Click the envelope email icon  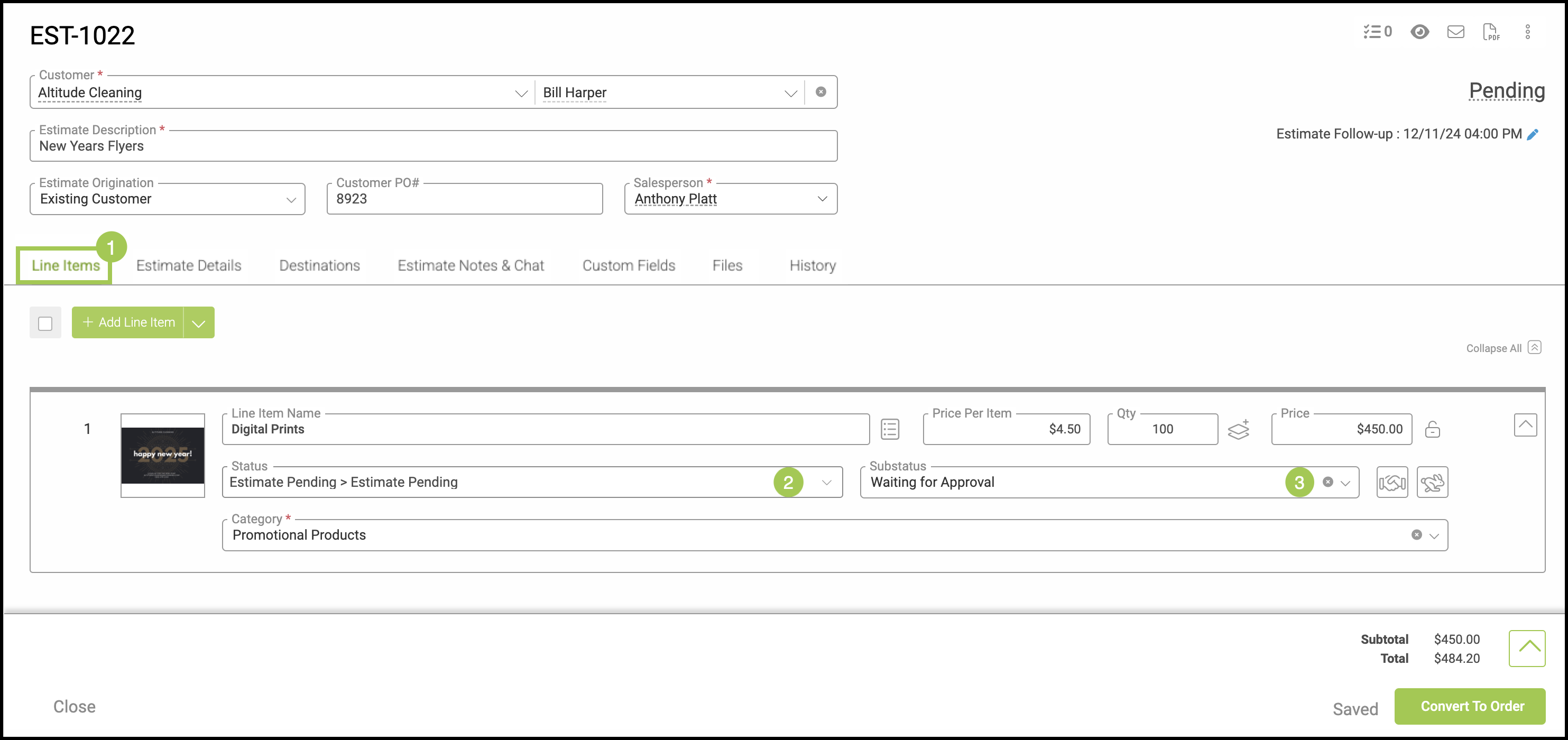pos(1455,32)
